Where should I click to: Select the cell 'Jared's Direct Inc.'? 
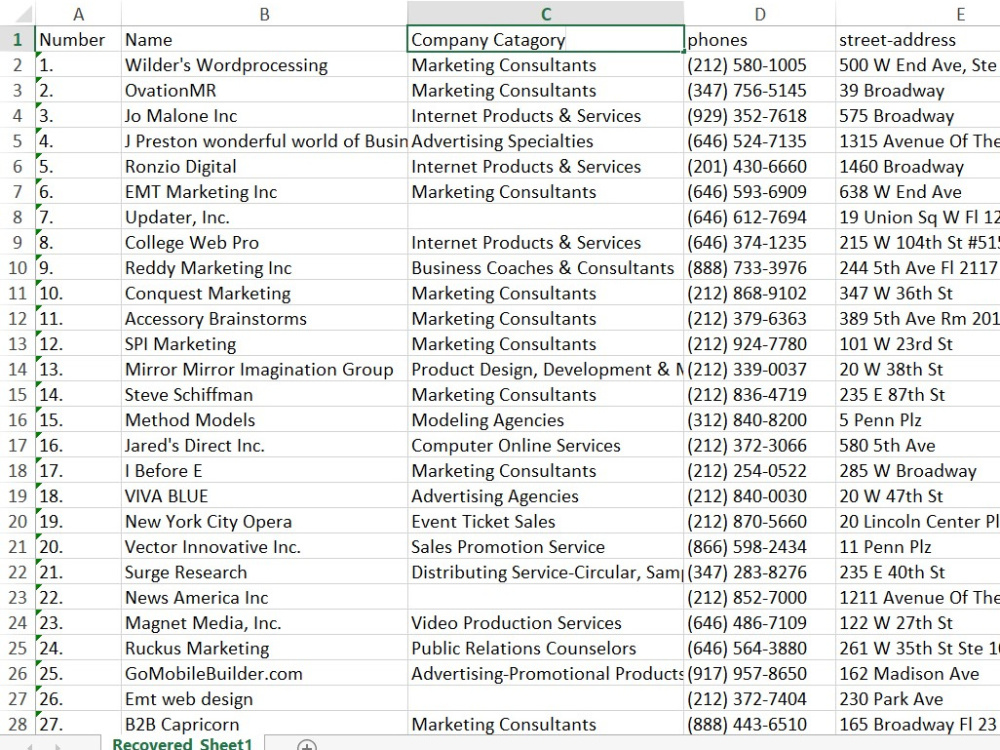point(264,445)
